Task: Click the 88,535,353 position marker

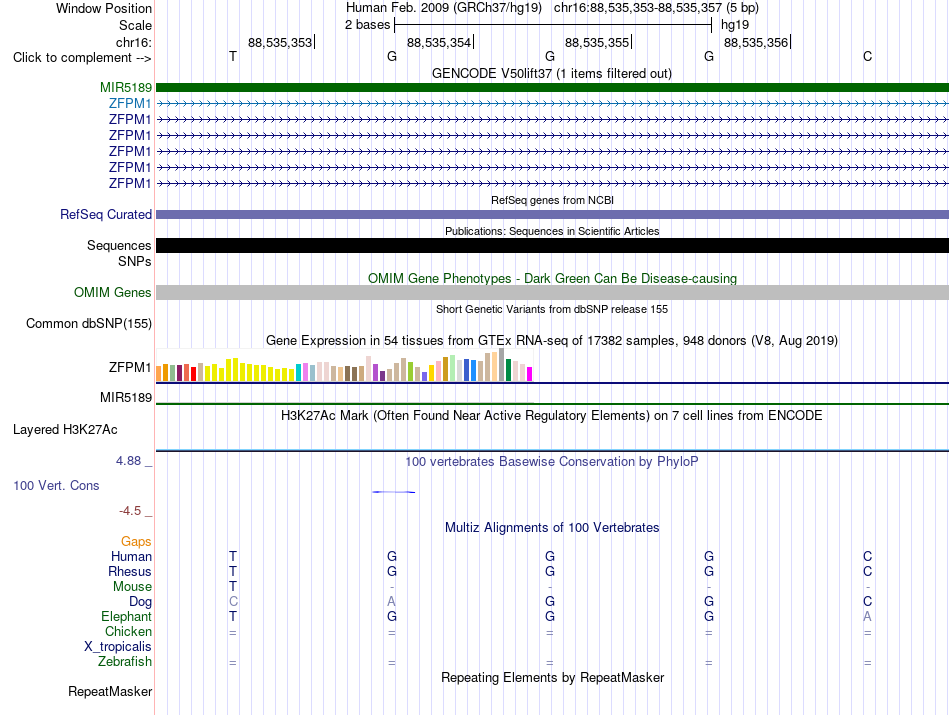Action: [280, 42]
